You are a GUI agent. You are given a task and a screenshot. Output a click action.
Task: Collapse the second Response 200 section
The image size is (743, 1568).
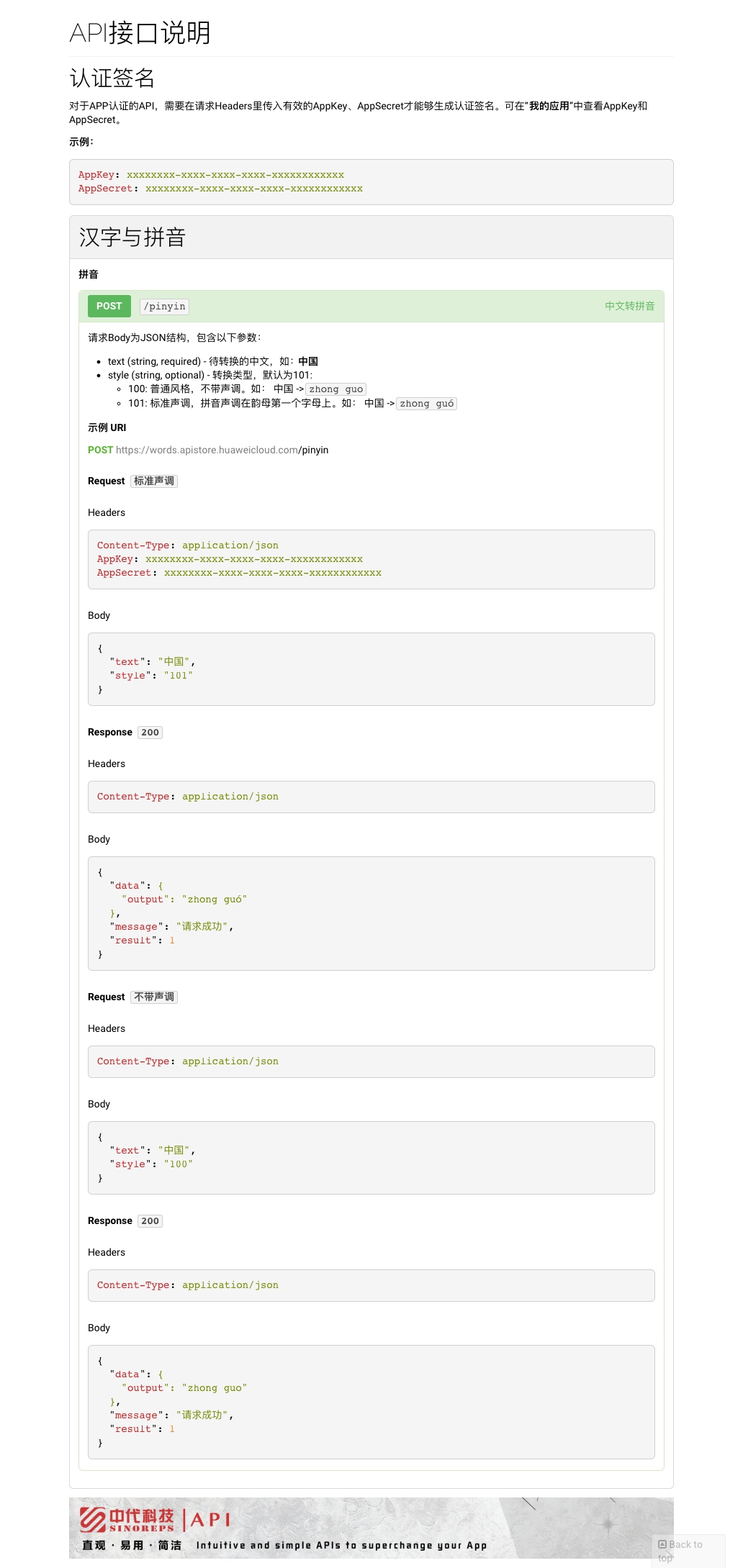point(125,1220)
